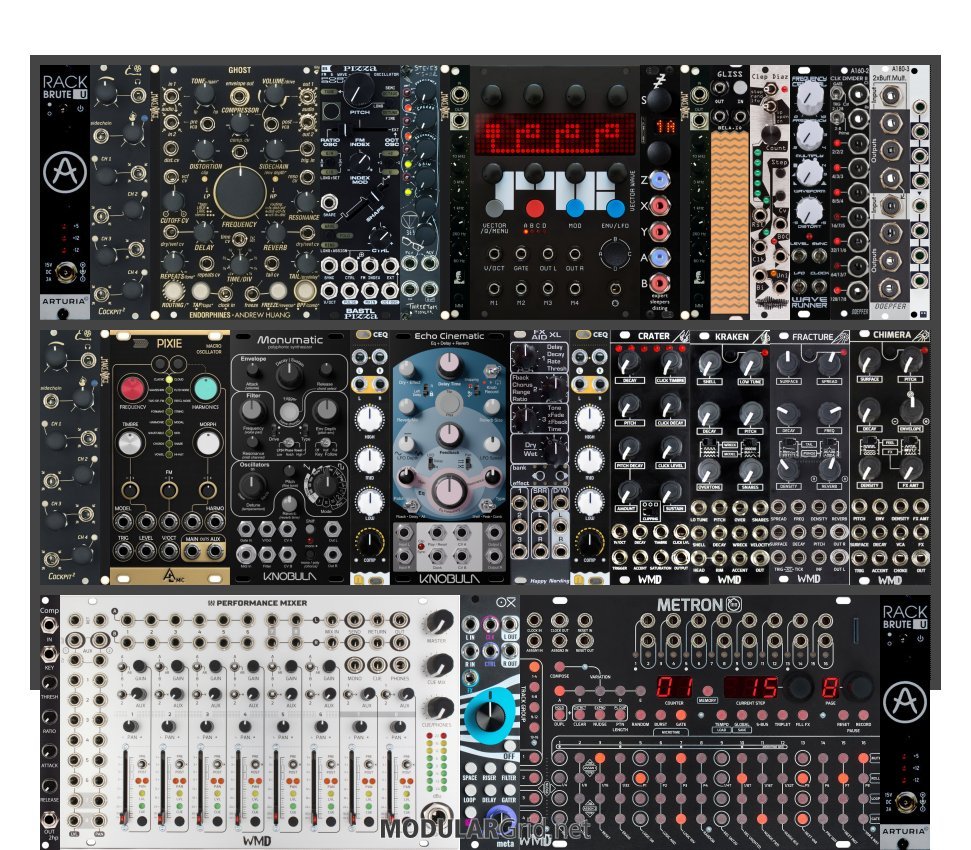This screenshot has width=971, height=850.
Task: Click the Count knob on Clep Diaz
Action: coord(770,134)
